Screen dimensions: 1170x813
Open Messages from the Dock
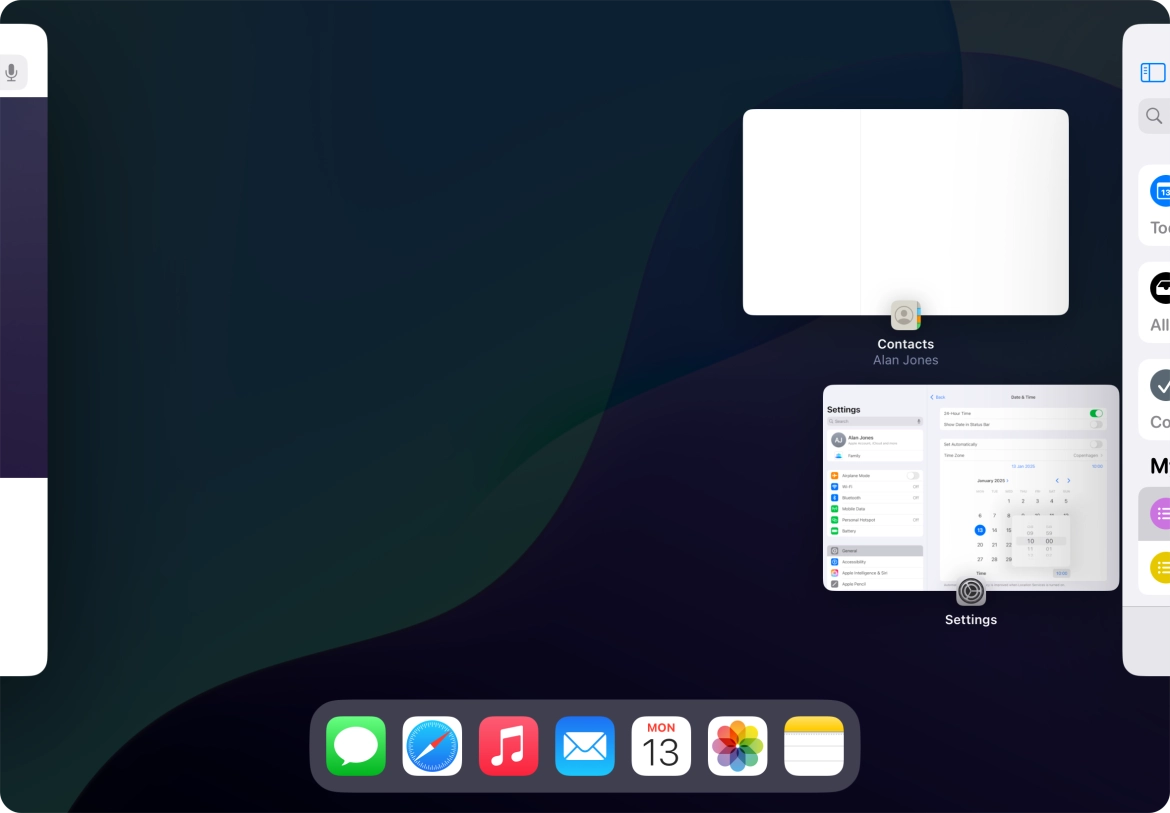[x=355, y=745]
